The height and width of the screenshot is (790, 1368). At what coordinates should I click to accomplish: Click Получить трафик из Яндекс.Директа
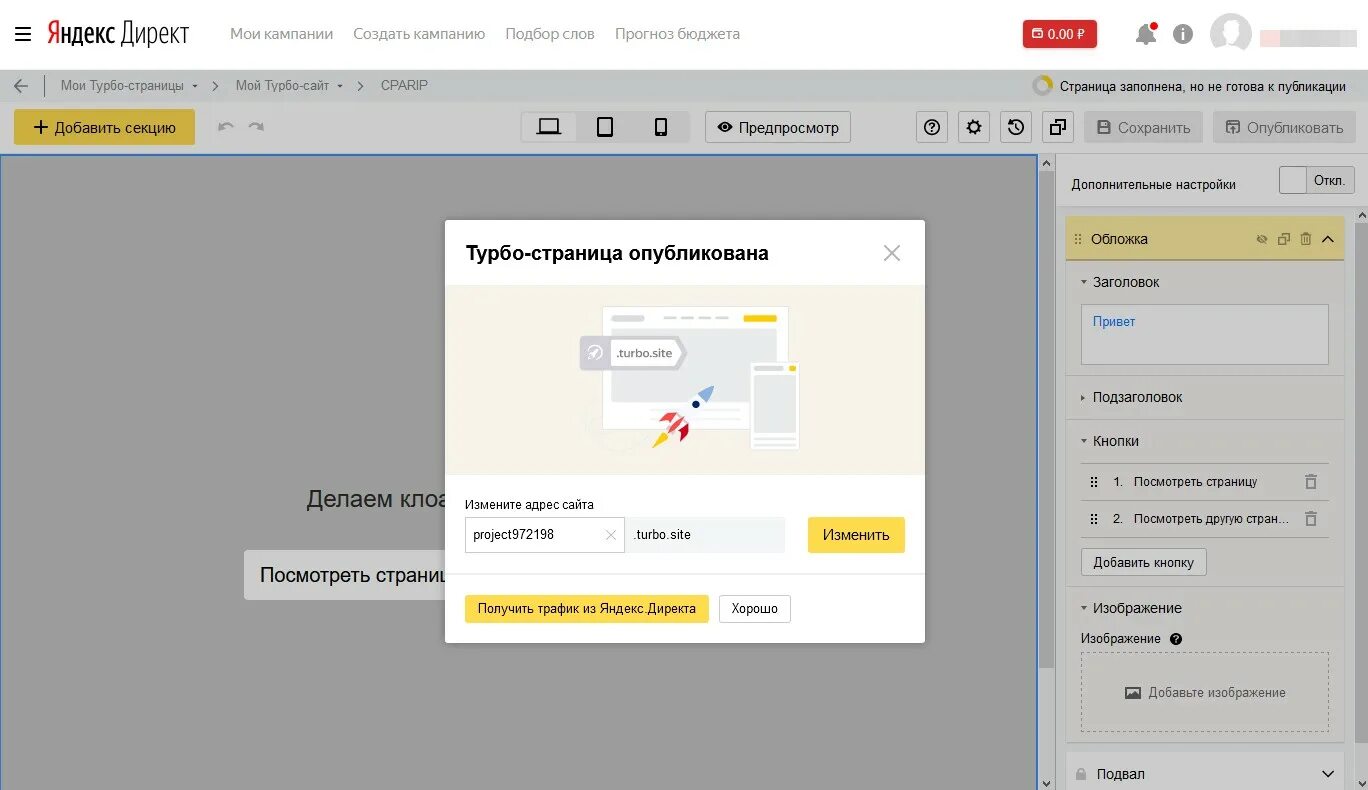587,609
